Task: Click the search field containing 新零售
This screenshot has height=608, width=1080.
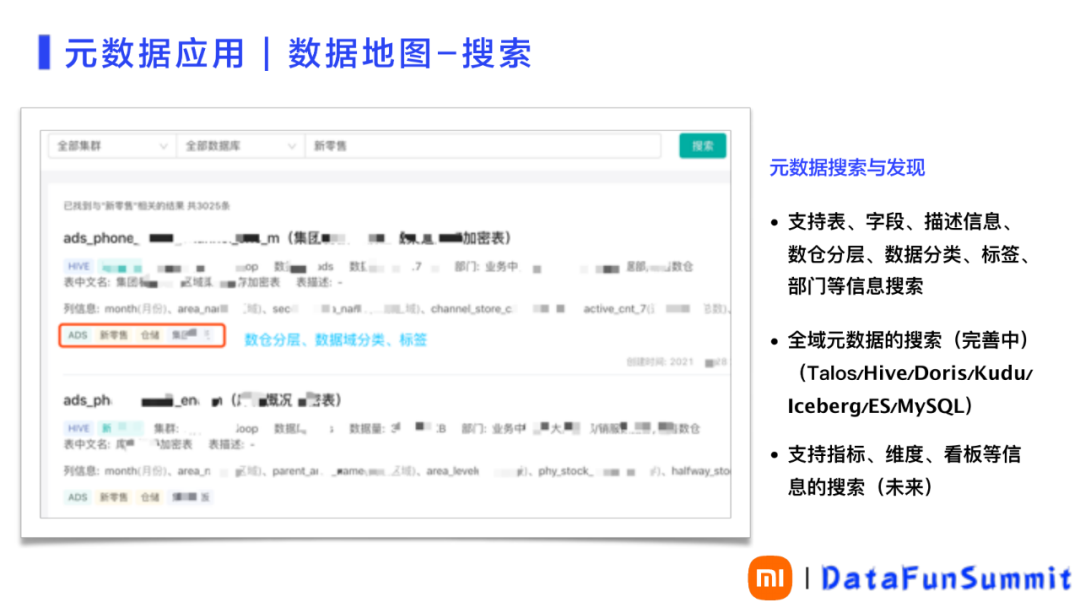Action: [483, 146]
